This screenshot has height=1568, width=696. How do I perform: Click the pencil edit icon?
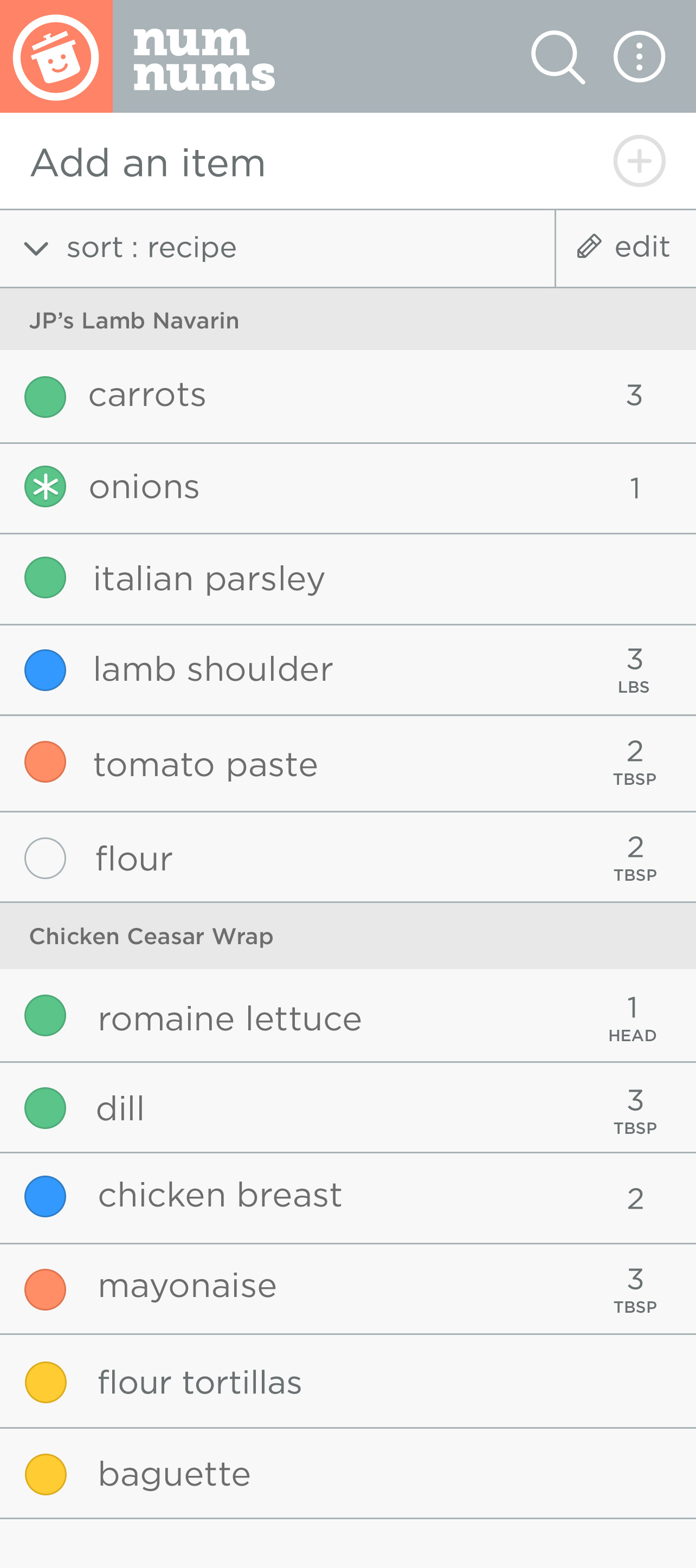point(589,247)
